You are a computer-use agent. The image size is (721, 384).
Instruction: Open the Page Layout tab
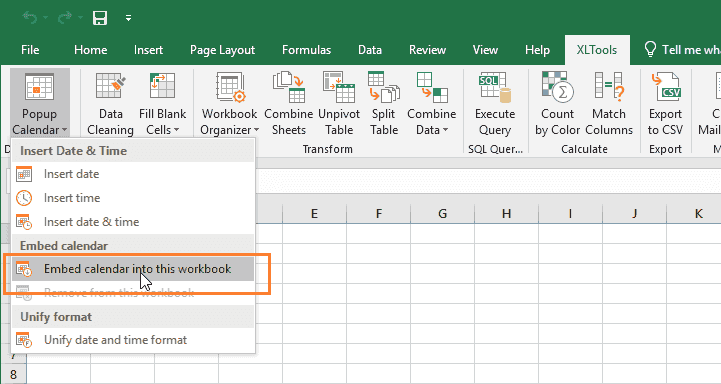(222, 50)
